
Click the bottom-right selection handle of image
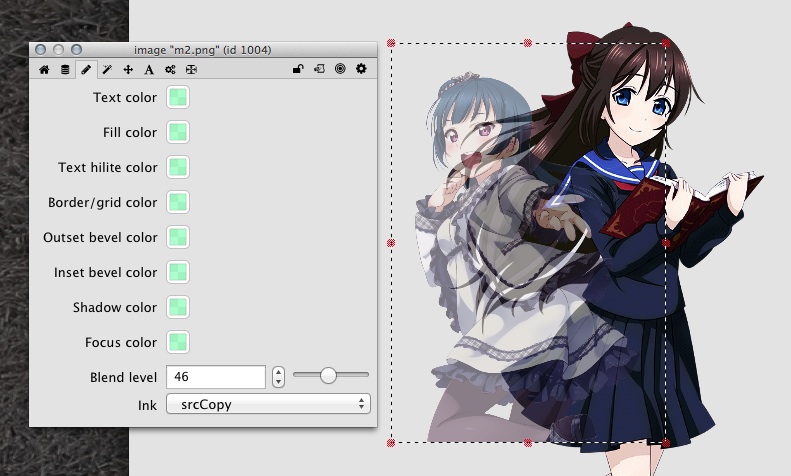pos(666,443)
